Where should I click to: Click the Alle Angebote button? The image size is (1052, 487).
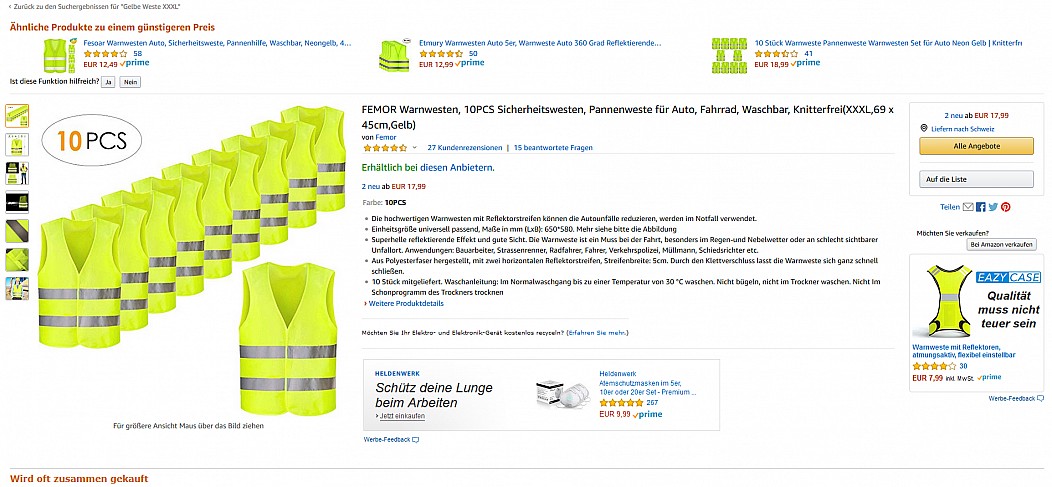(x=976, y=146)
